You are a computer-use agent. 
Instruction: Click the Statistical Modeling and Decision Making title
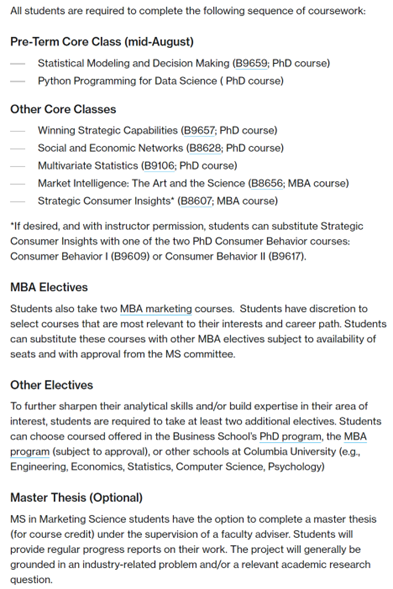point(133,63)
